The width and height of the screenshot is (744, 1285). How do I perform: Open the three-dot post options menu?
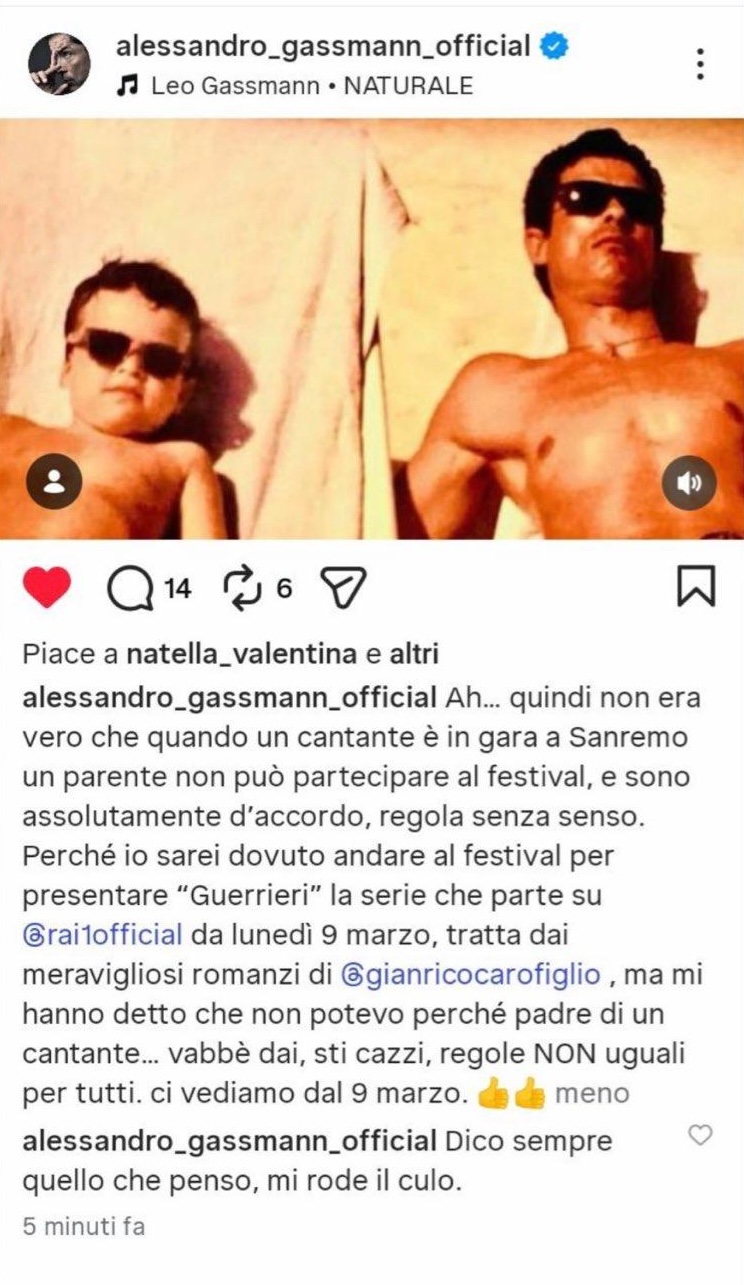click(700, 63)
